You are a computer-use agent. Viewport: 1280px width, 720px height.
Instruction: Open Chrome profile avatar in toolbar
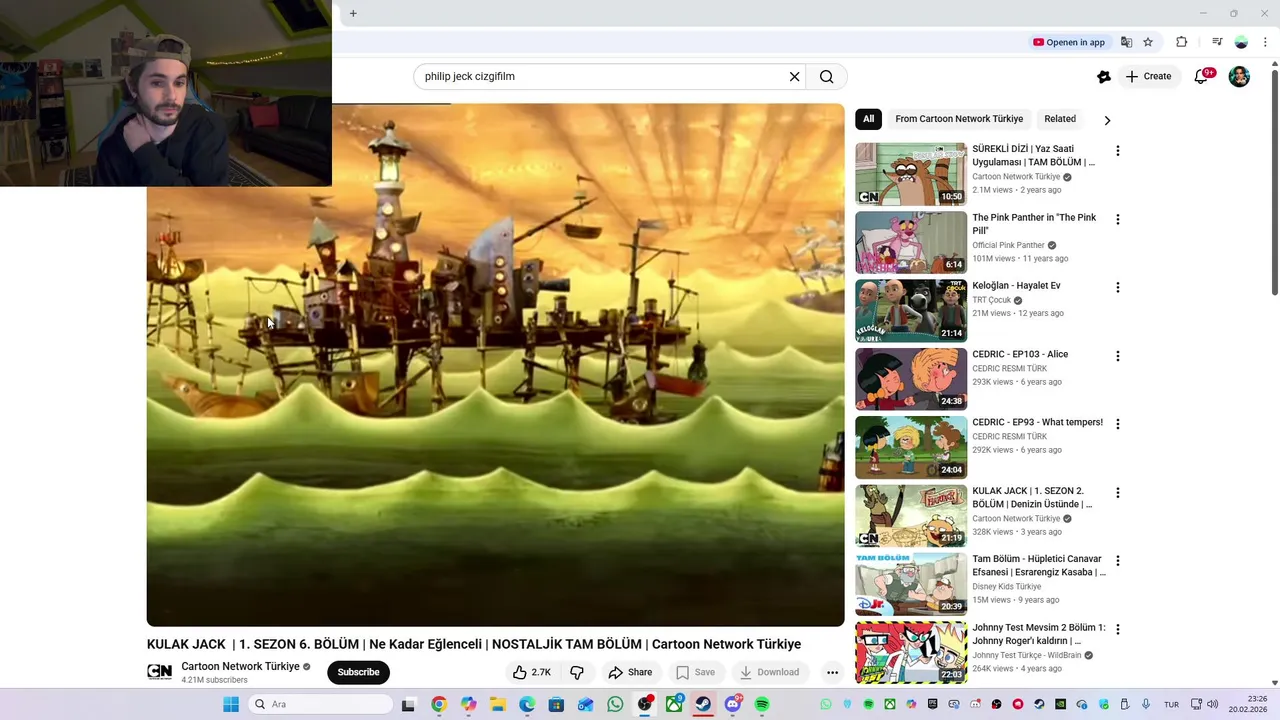coord(1241,42)
